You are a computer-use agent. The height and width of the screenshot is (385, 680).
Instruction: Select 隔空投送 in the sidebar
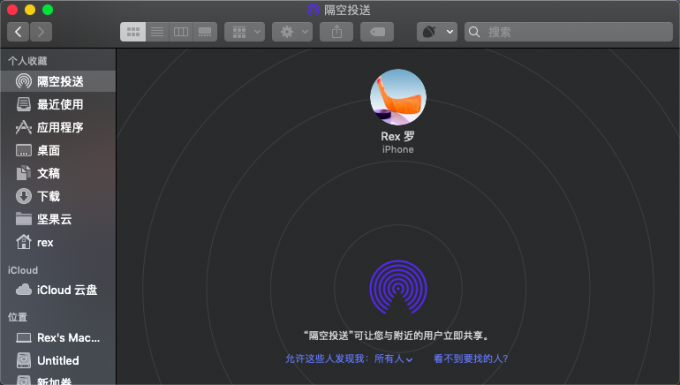[x=58, y=81]
